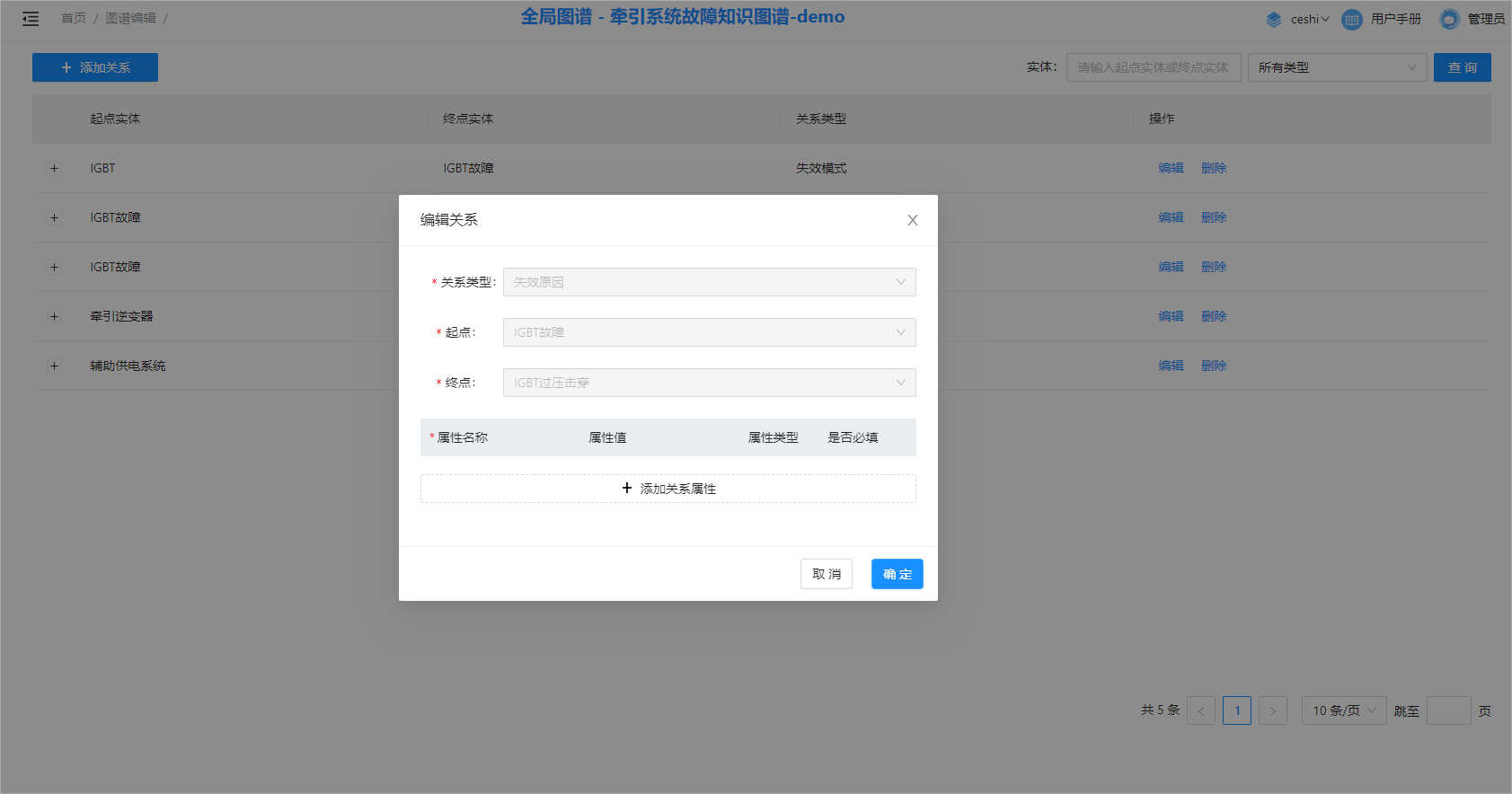Image resolution: width=1512 pixels, height=794 pixels.
Task: Open the 起点 entity dropdown
Action: (709, 332)
